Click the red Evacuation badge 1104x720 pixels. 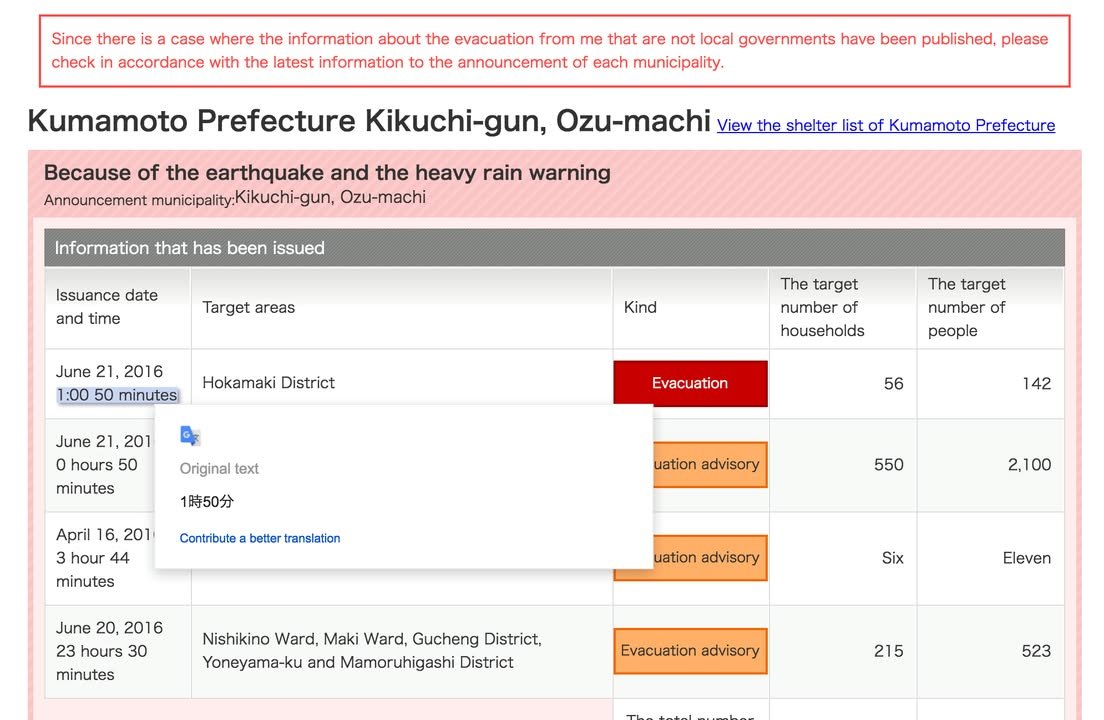[690, 383]
